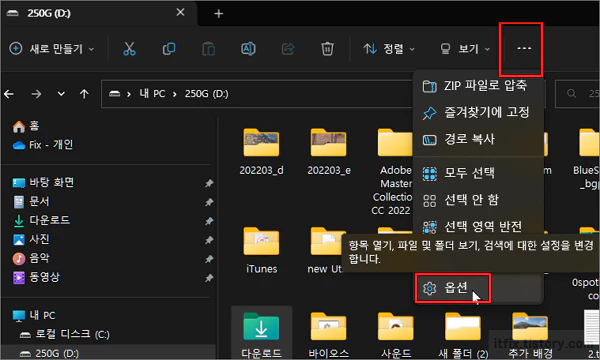Click the Cut scissors icon
The image size is (600, 360).
tap(129, 49)
